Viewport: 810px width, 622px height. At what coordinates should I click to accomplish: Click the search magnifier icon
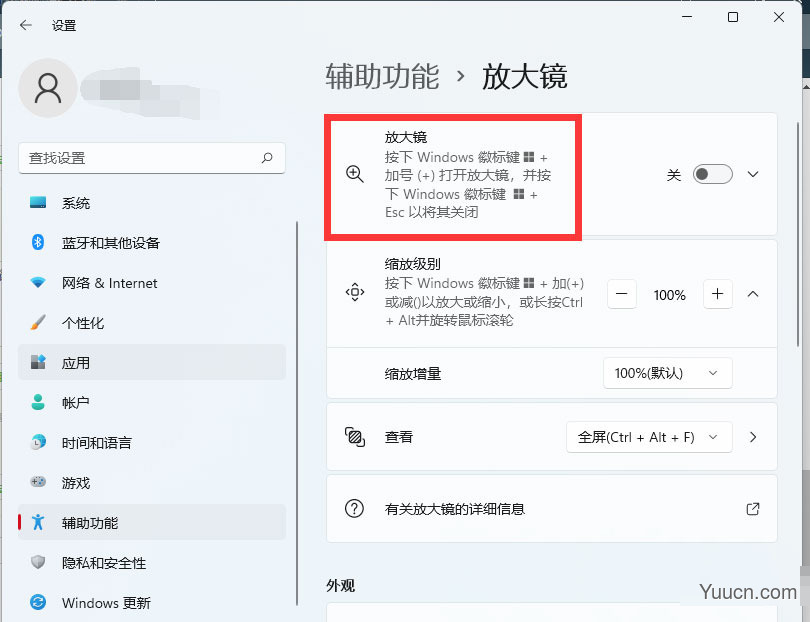(x=267, y=158)
